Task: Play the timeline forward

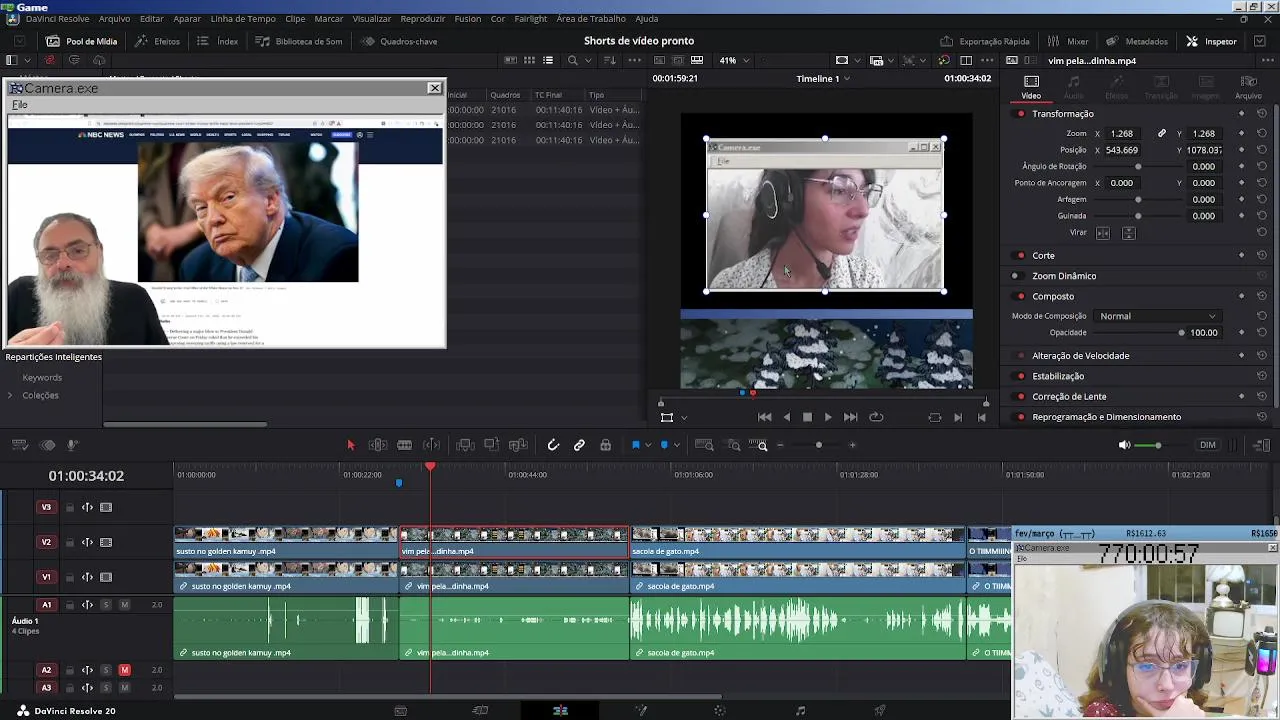Action: click(x=828, y=417)
